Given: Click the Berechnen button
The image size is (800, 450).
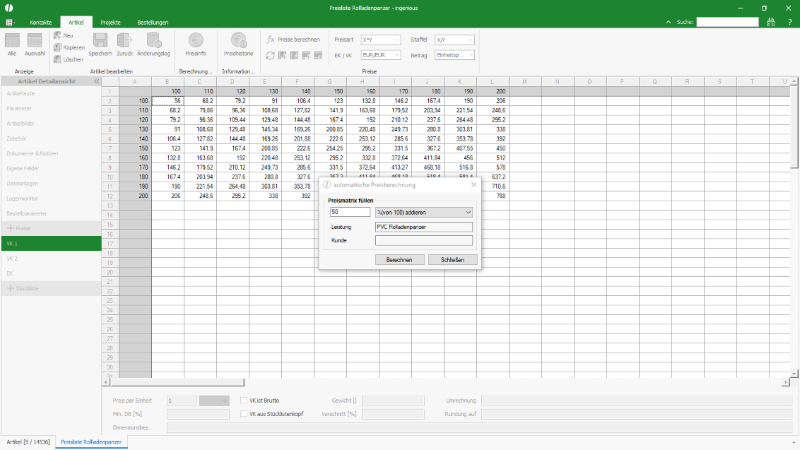Looking at the screenshot, I should click(x=399, y=260).
